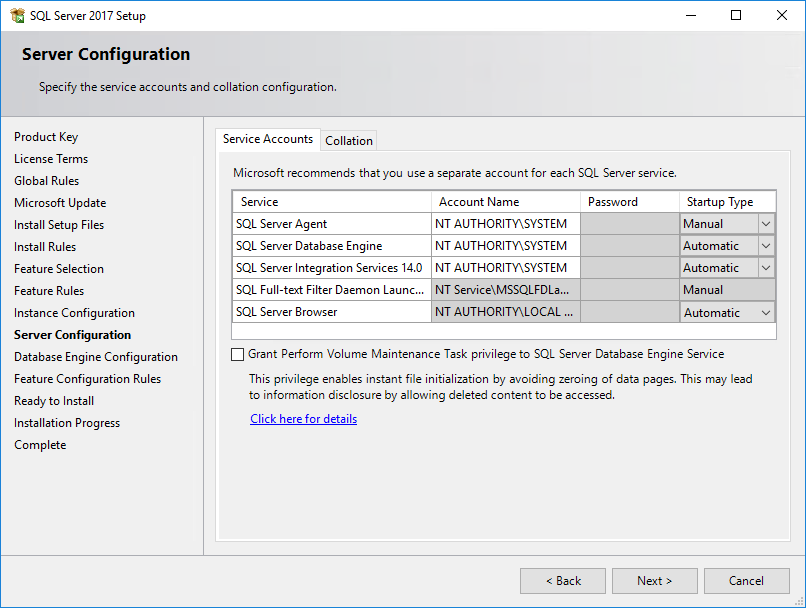Click Install Setup Files step
The width and height of the screenshot is (806, 608).
(59, 225)
